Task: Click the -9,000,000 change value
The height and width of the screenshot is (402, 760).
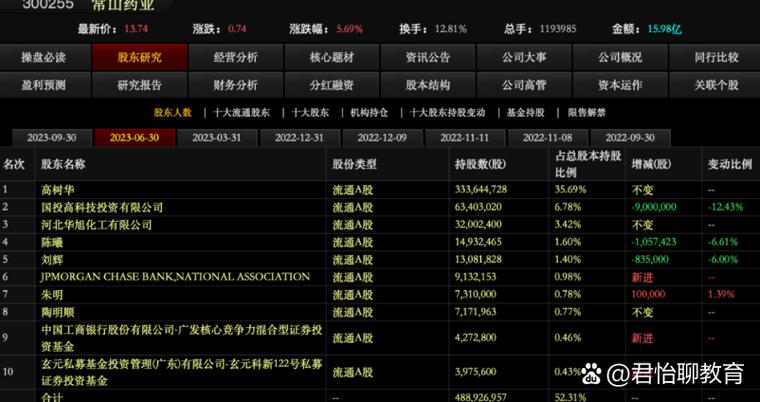Action: [654, 207]
